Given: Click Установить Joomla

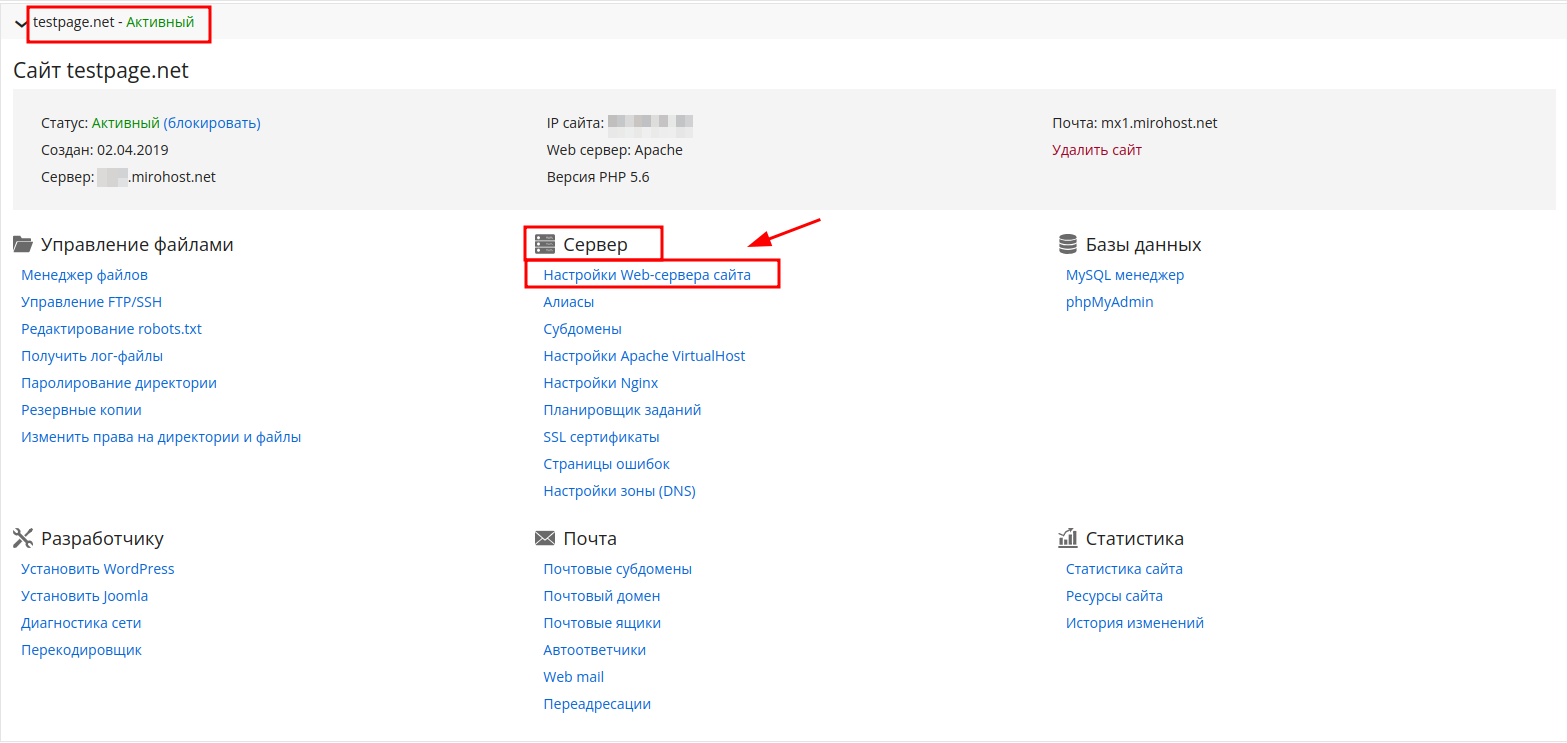Looking at the screenshot, I should click(x=85, y=596).
